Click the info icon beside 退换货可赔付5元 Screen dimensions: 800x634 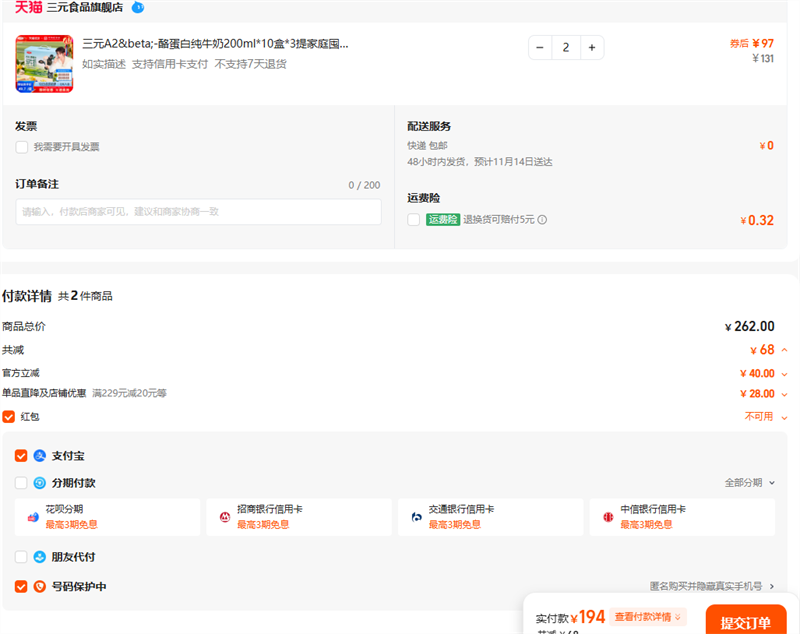click(542, 220)
